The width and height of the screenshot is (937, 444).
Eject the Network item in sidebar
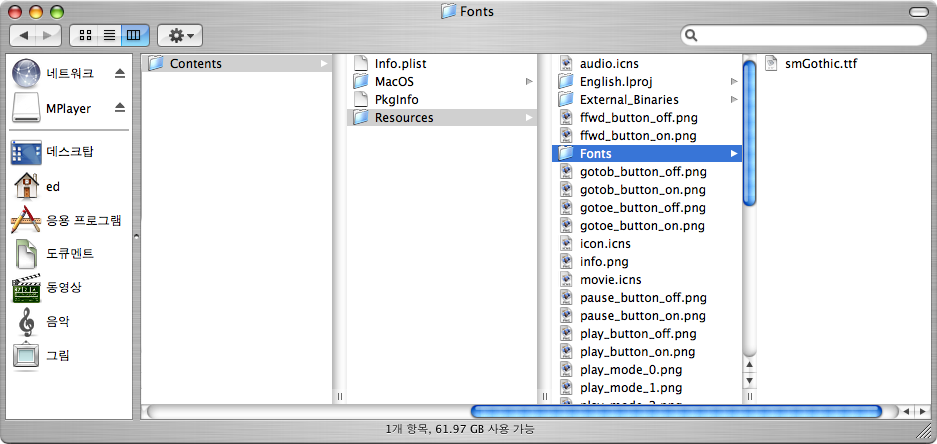pyautogui.click(x=120, y=74)
